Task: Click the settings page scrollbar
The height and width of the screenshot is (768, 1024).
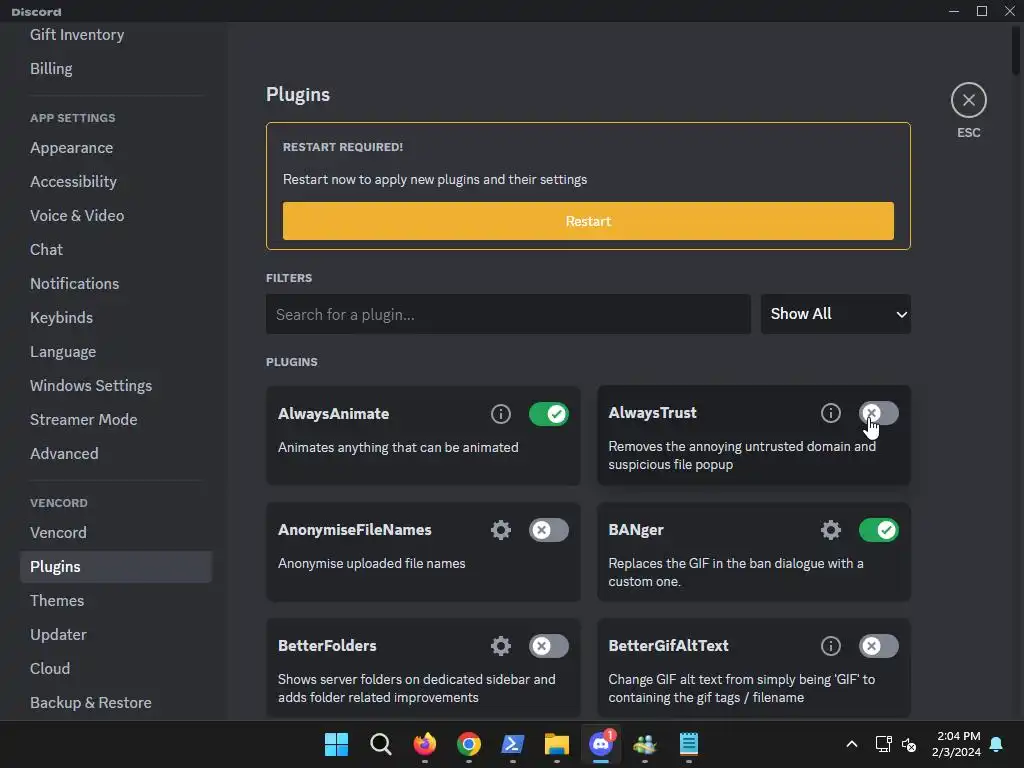Action: 1016,50
